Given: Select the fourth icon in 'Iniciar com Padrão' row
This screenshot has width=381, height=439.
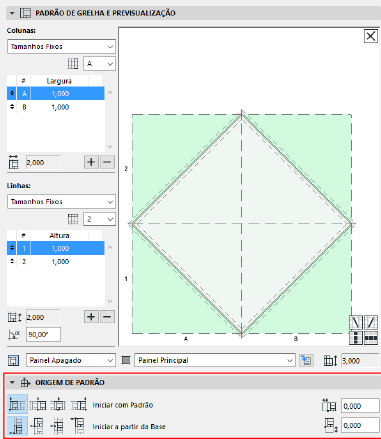Looking at the screenshot, I should (78, 405).
